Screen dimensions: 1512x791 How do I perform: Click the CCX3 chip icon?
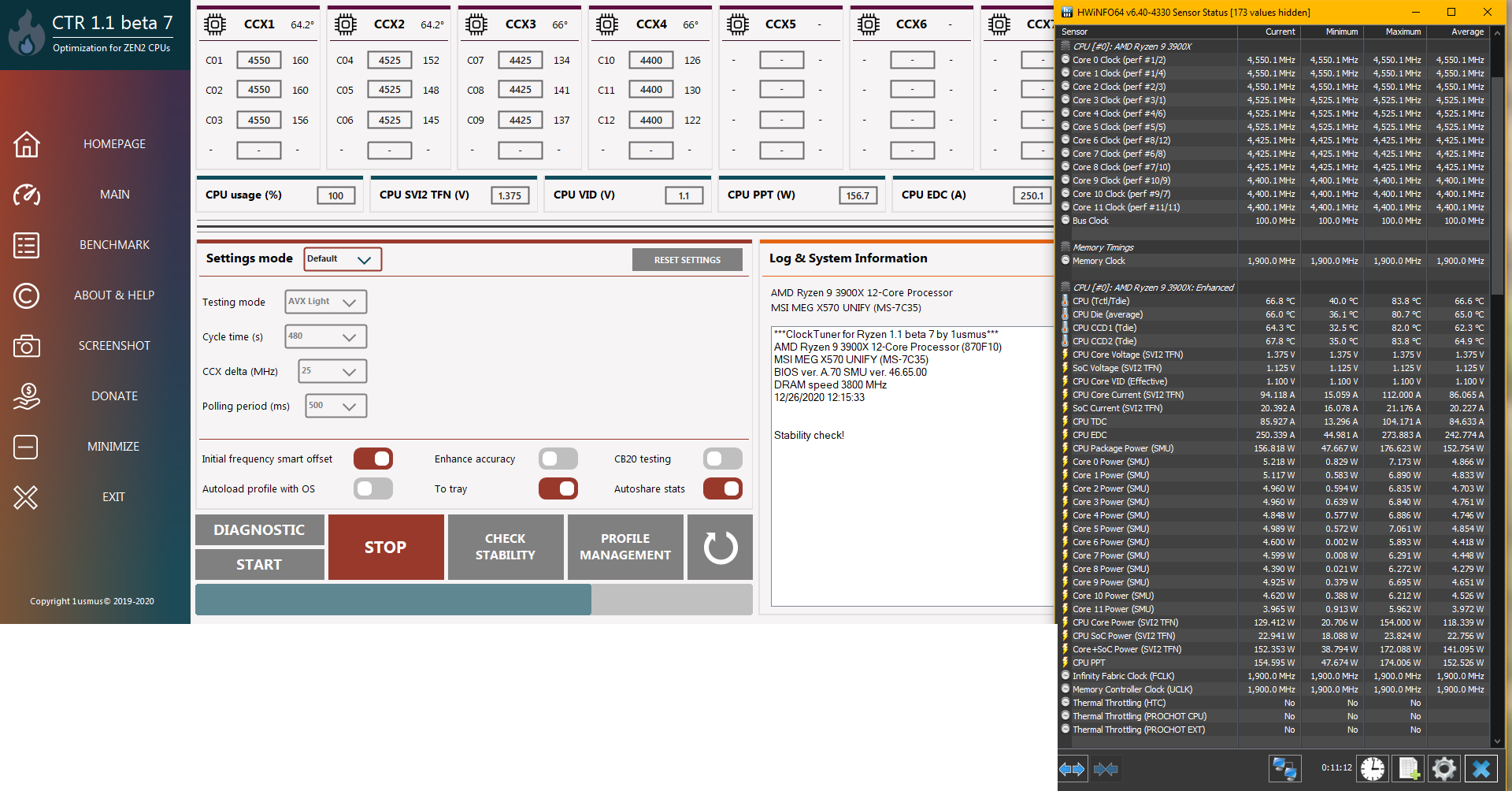coord(476,24)
